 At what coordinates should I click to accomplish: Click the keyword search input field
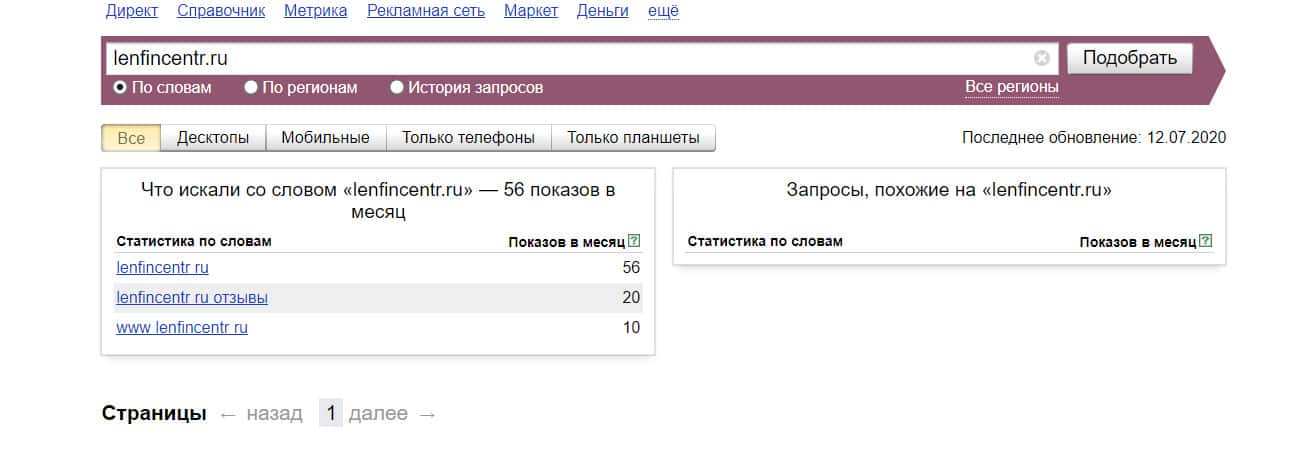(570, 59)
